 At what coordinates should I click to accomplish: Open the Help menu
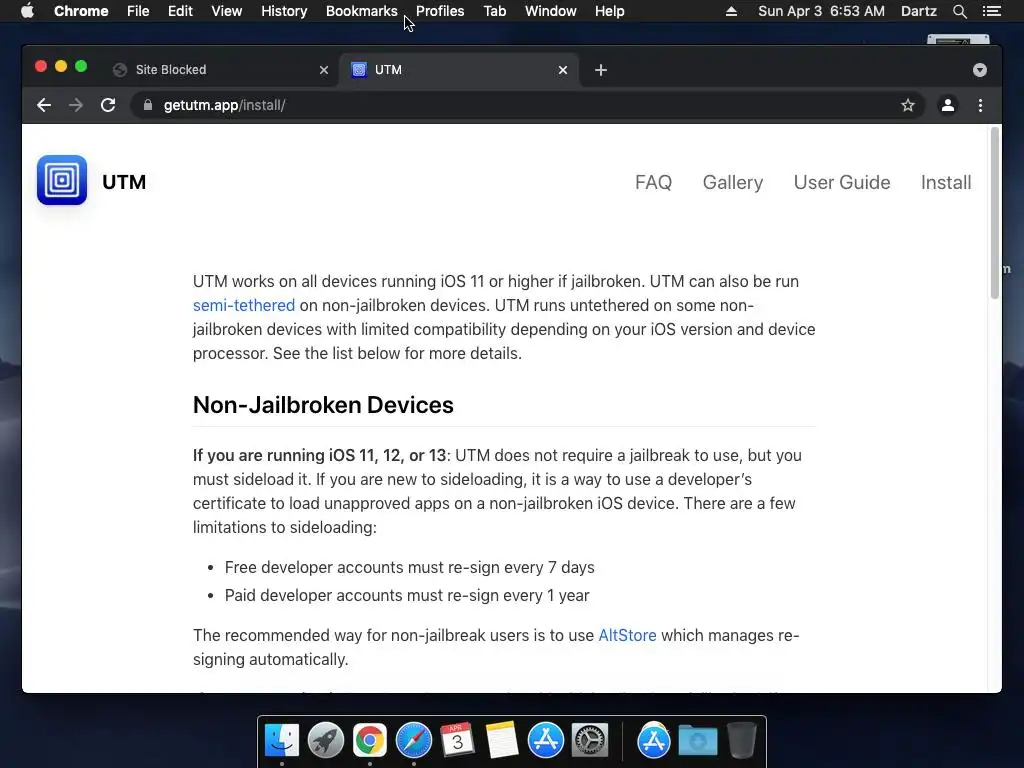(609, 11)
